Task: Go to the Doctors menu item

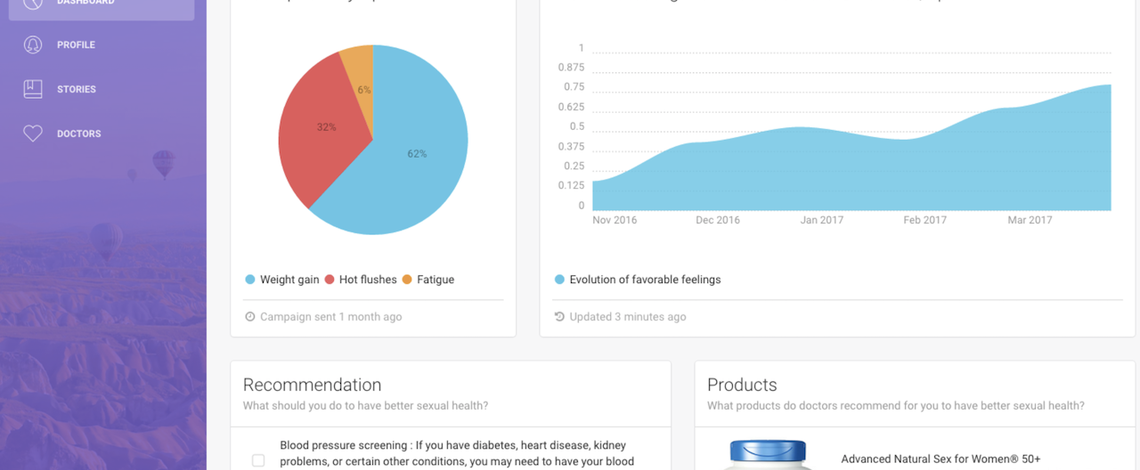Action: pos(78,133)
